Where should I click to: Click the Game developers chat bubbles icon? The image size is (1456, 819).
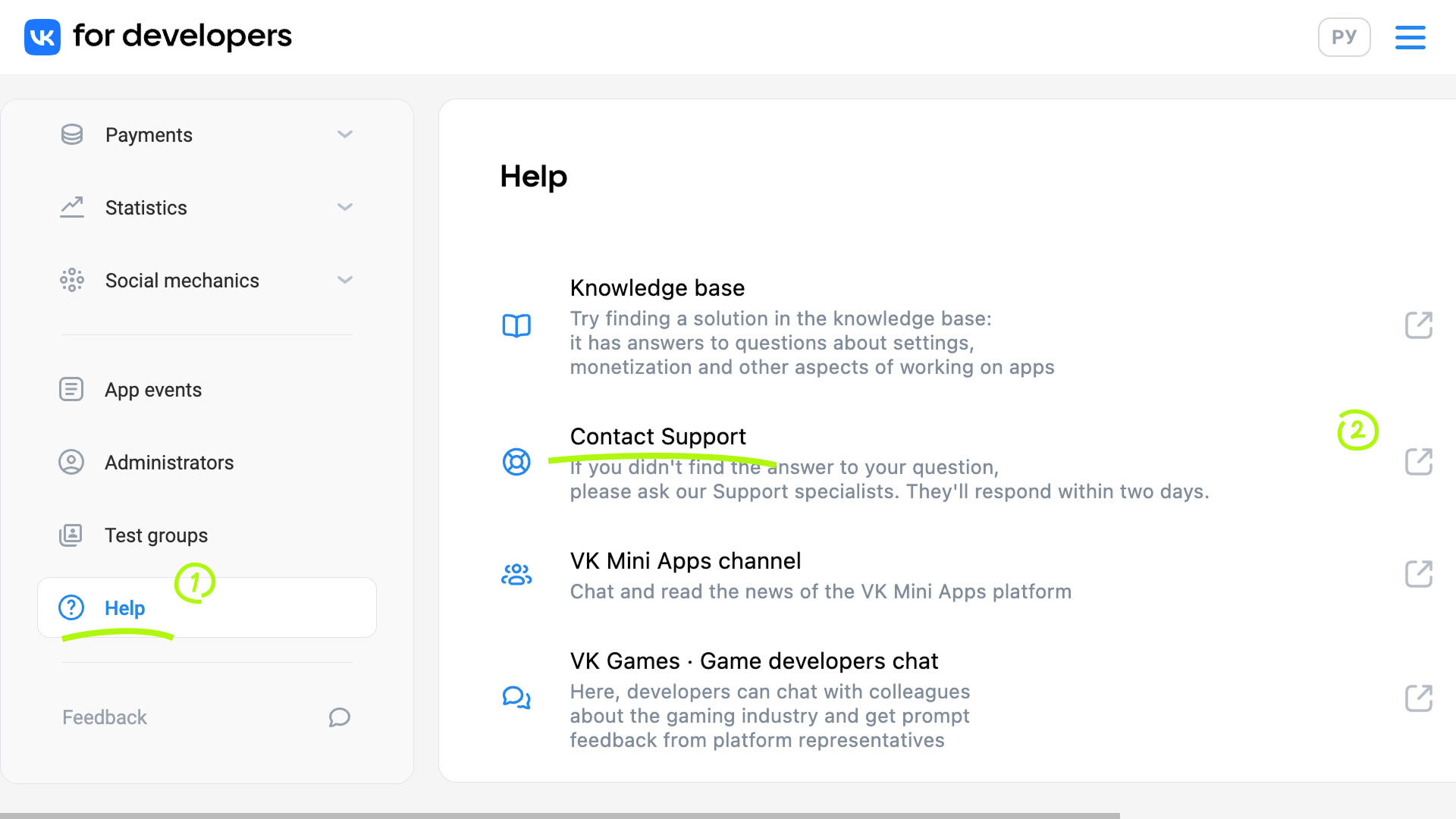click(516, 698)
